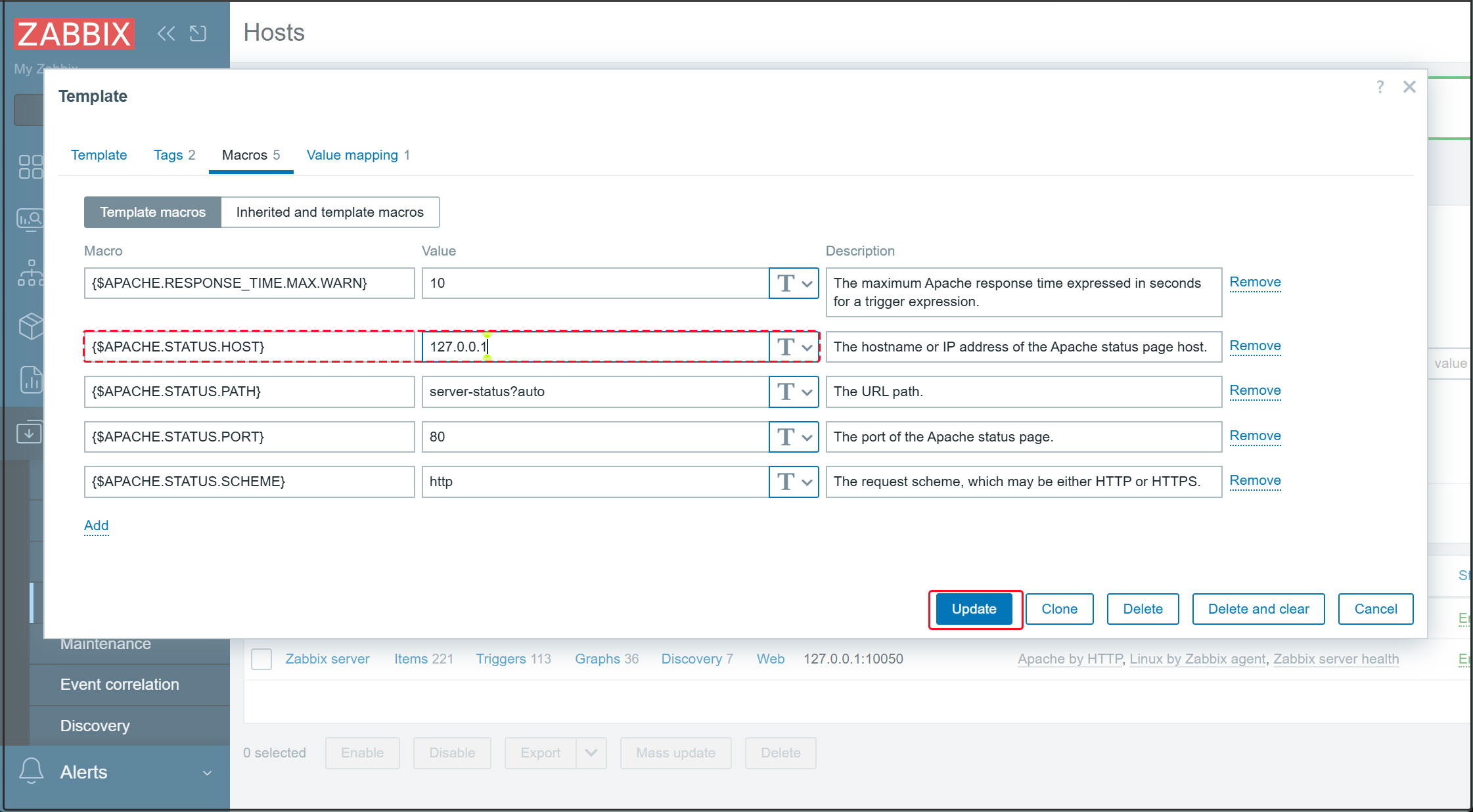This screenshot has width=1473, height=812.
Task: Switch to Inherited and template macros
Action: click(x=330, y=212)
